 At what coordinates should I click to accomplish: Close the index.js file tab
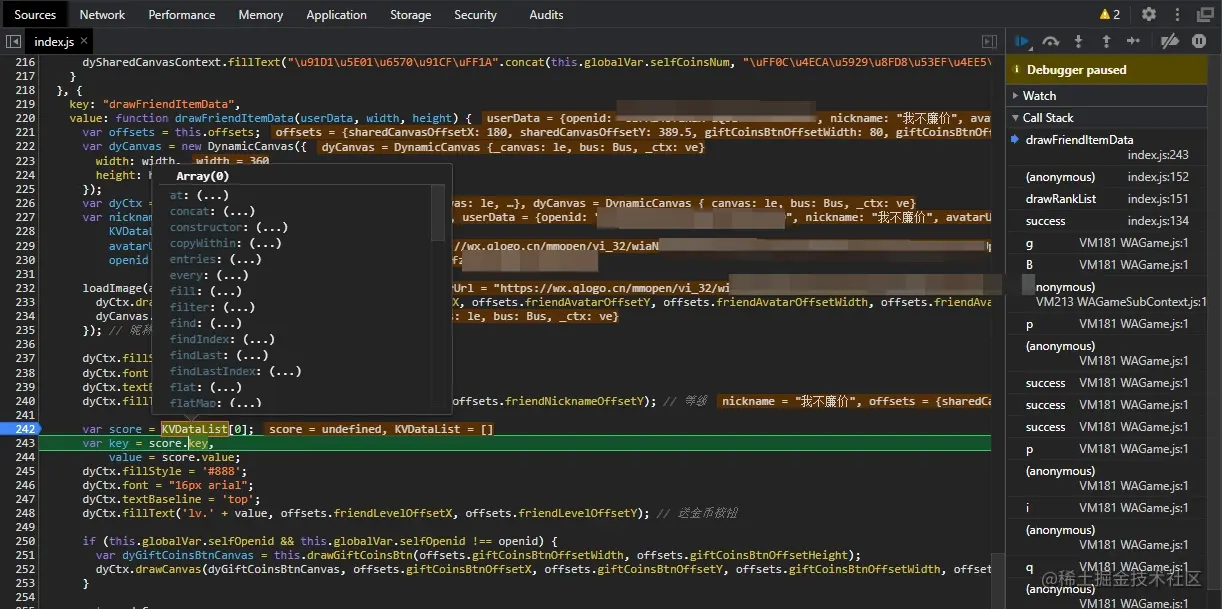coord(84,41)
